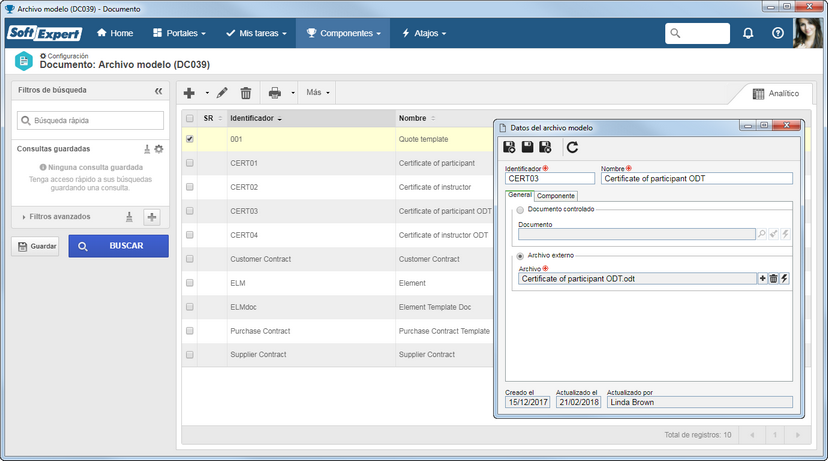Switch to the Analítico view
This screenshot has width=828, height=461.
(x=776, y=93)
